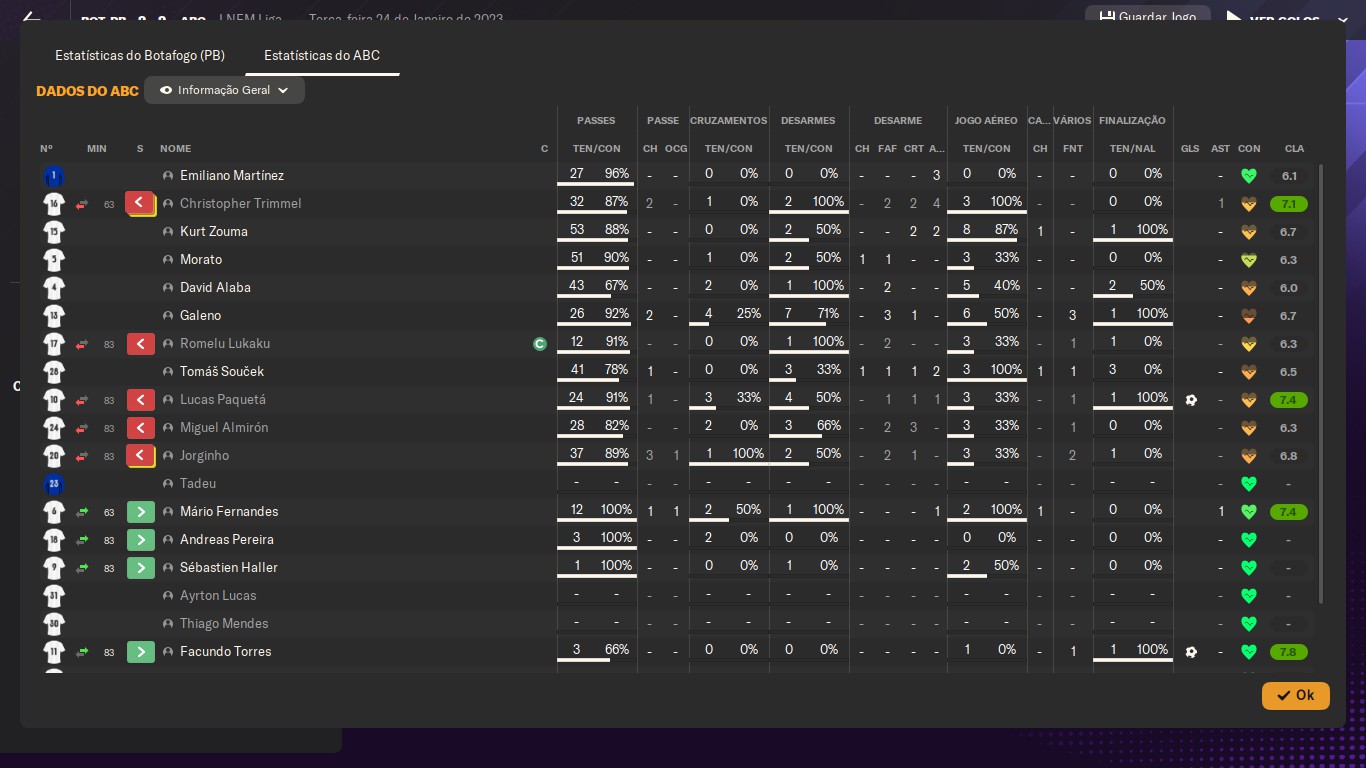Click Andreas Pereira's green substituted-on arrow icon
The width and height of the screenshot is (1366, 768).
(141, 540)
